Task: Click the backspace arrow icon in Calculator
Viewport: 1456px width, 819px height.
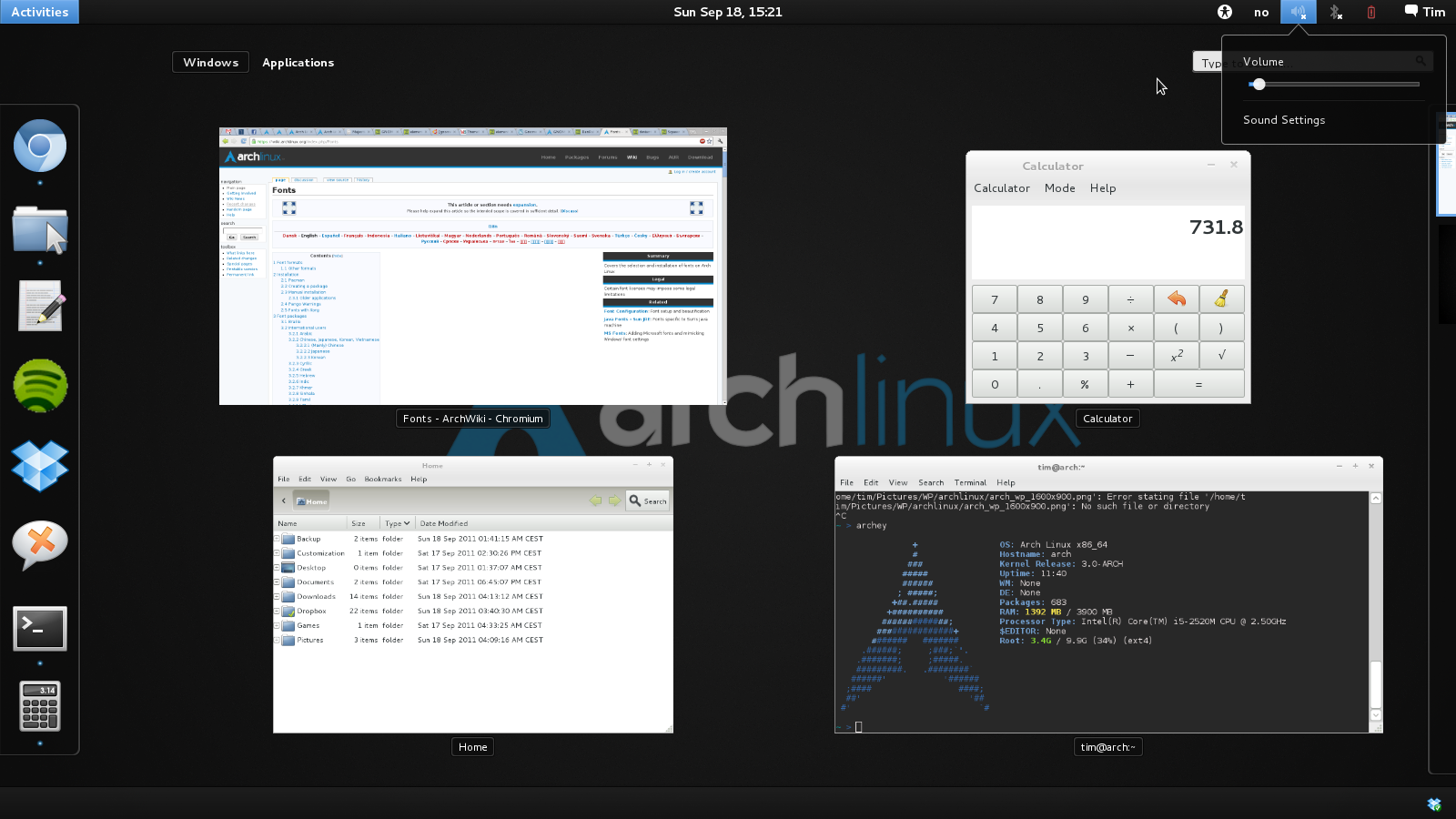Action: click(1177, 298)
